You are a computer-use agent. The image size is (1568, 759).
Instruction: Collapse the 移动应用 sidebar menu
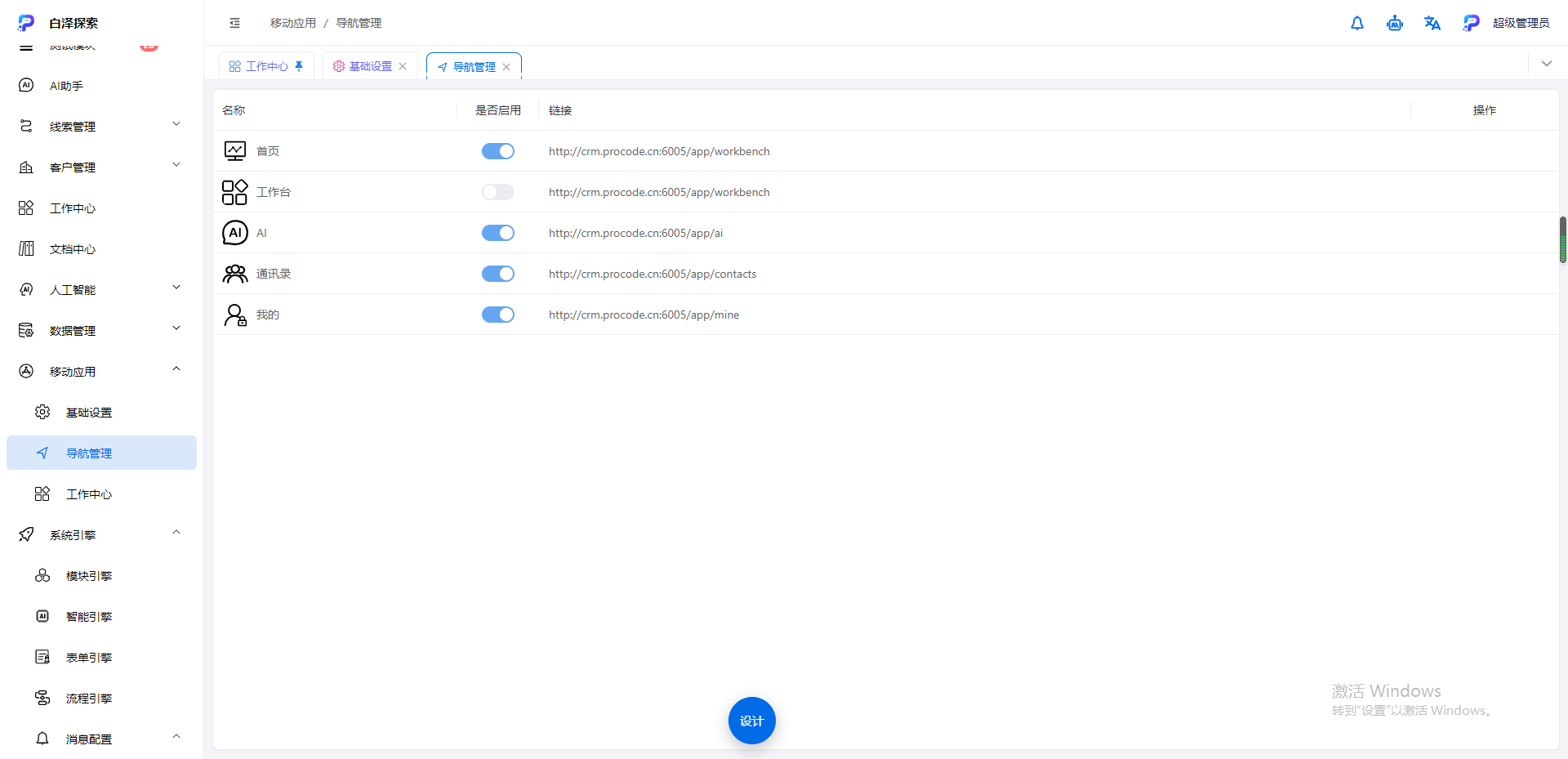click(x=101, y=372)
